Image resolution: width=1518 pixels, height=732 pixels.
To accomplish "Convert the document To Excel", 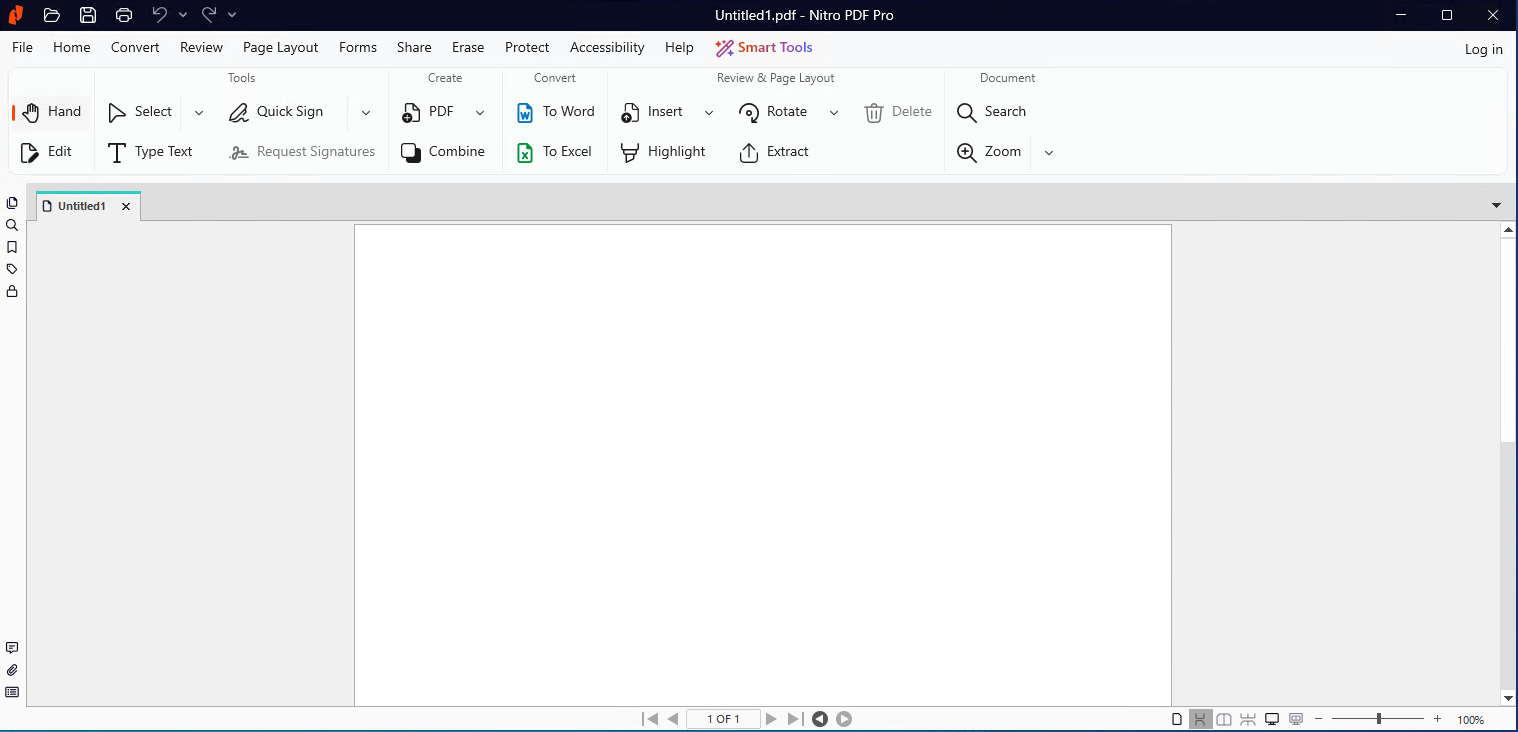I will click(555, 152).
